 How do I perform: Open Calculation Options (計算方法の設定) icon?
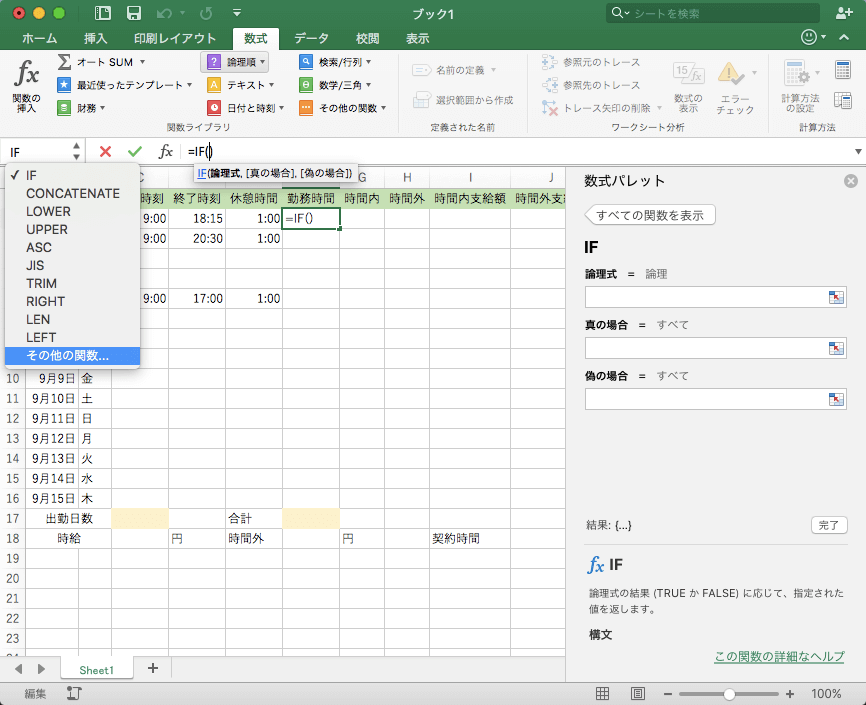[796, 73]
